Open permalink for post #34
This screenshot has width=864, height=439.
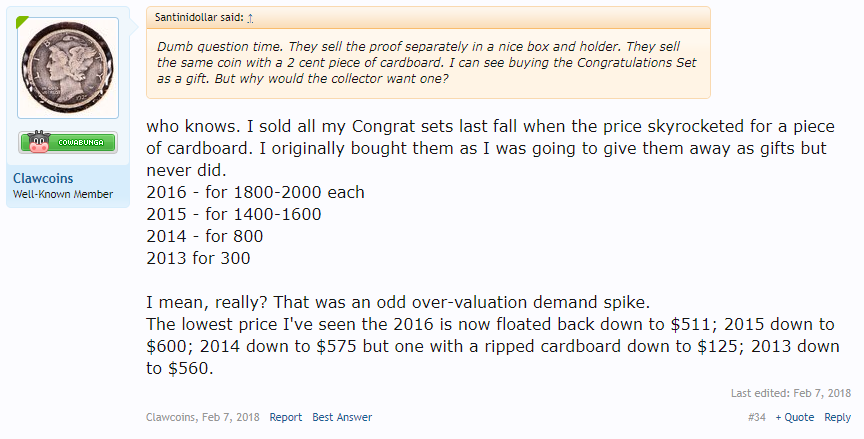pos(757,417)
